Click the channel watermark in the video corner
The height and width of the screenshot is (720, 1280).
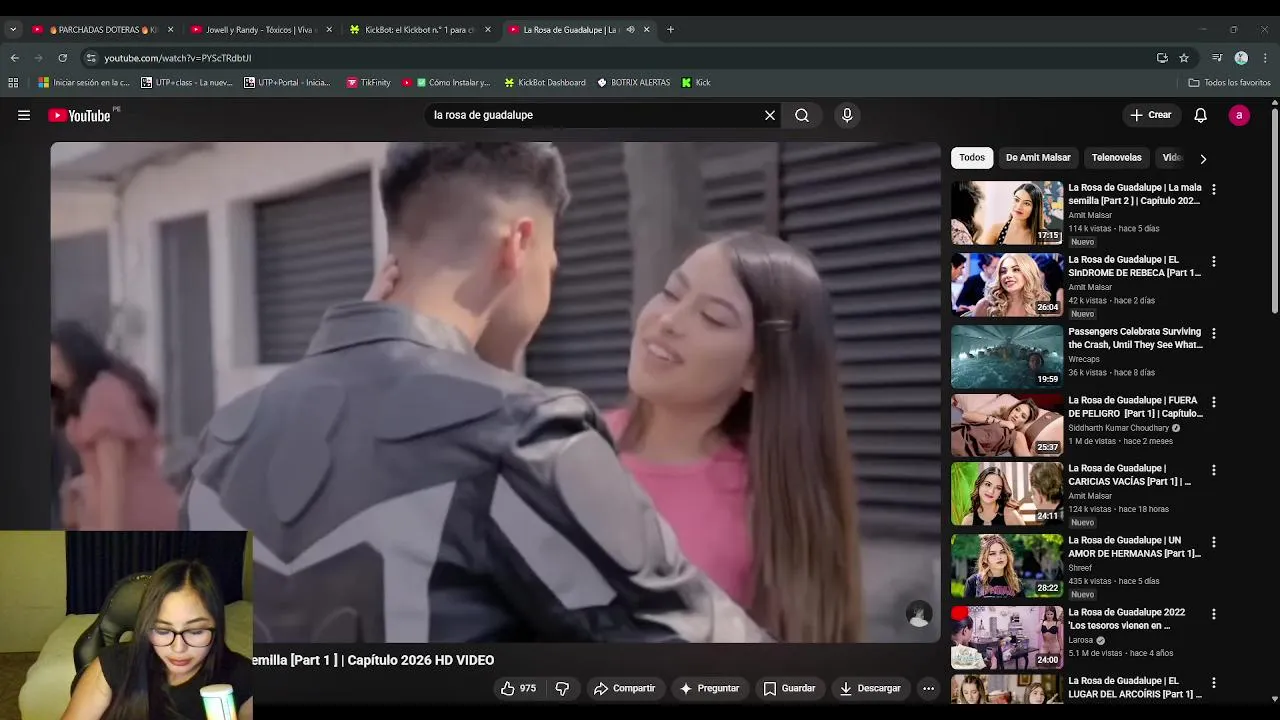click(x=919, y=614)
